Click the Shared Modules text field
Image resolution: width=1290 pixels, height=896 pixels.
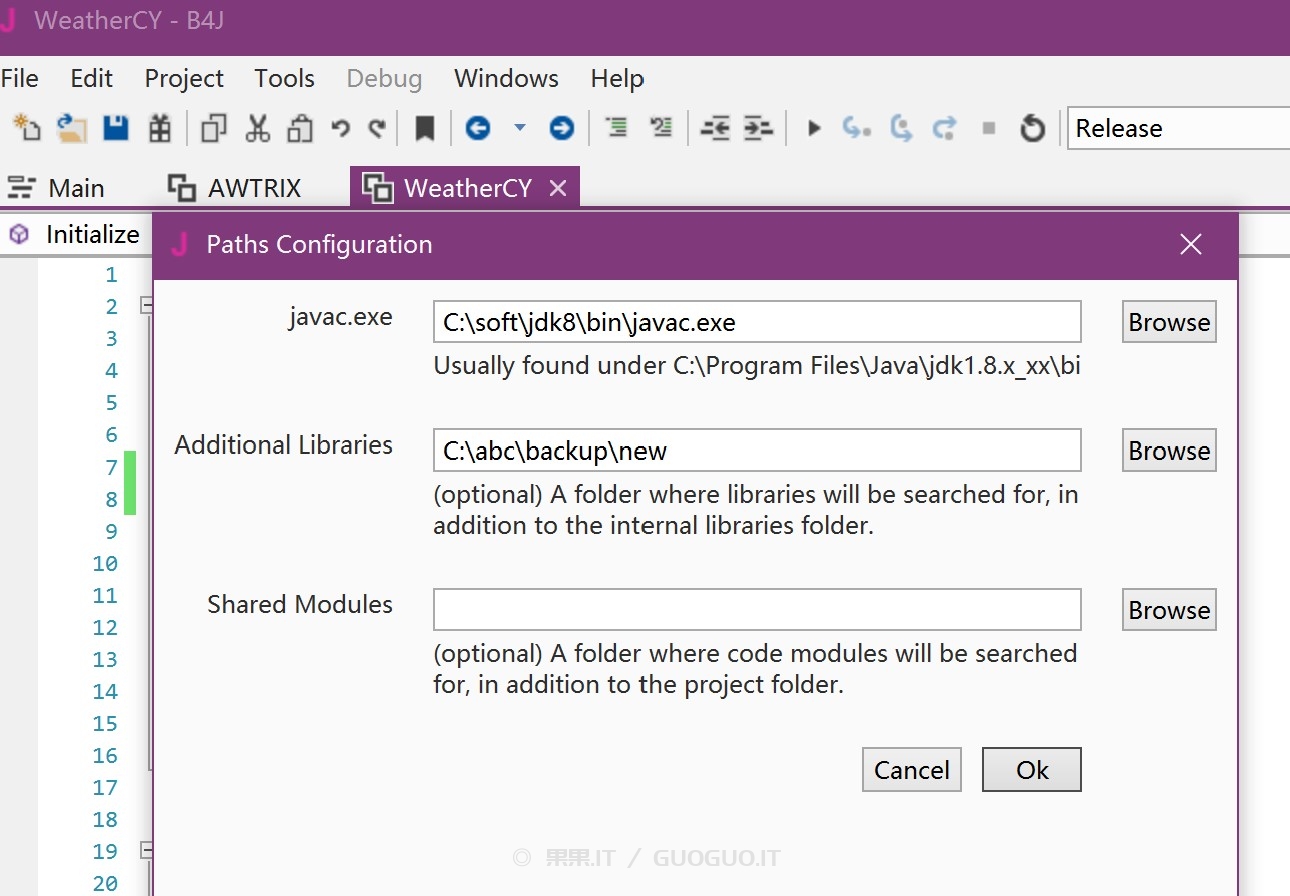pos(756,610)
